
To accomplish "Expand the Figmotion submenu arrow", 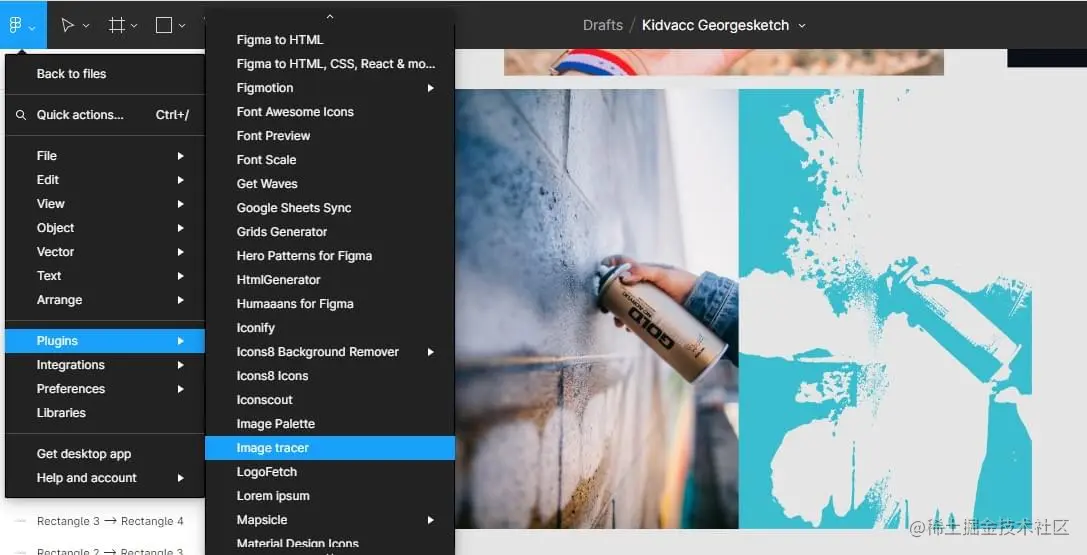I will (431, 88).
